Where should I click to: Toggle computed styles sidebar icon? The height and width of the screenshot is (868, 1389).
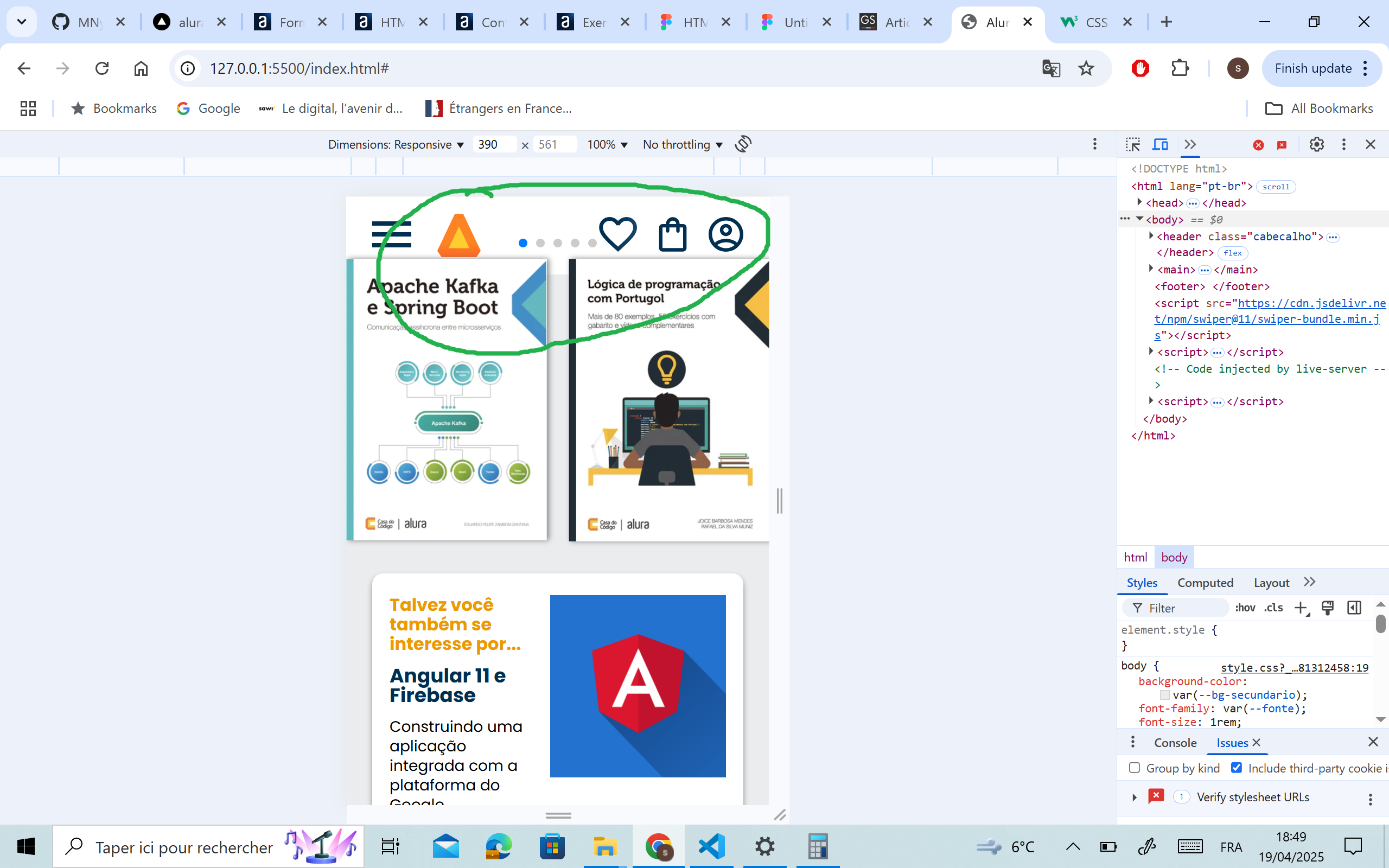pos(1354,608)
